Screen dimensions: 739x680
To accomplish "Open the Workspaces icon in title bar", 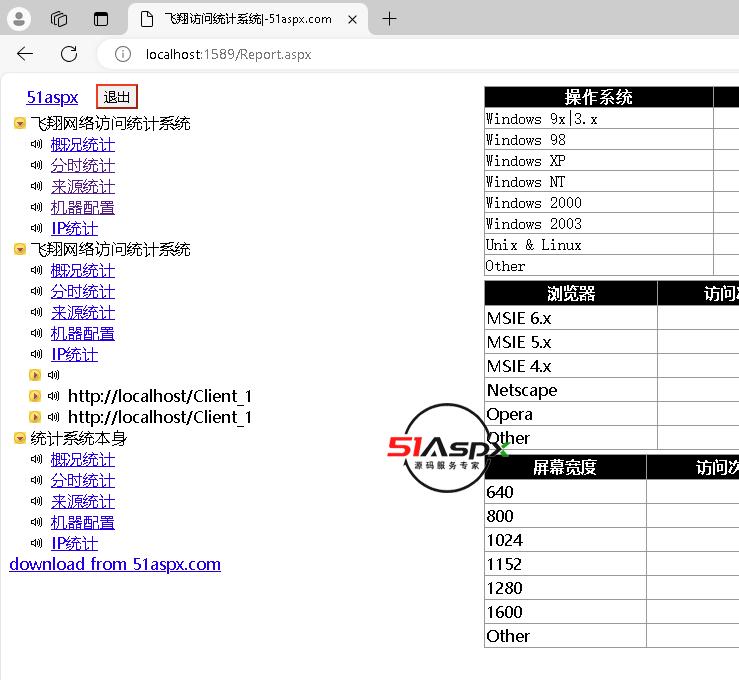I will pos(59,19).
